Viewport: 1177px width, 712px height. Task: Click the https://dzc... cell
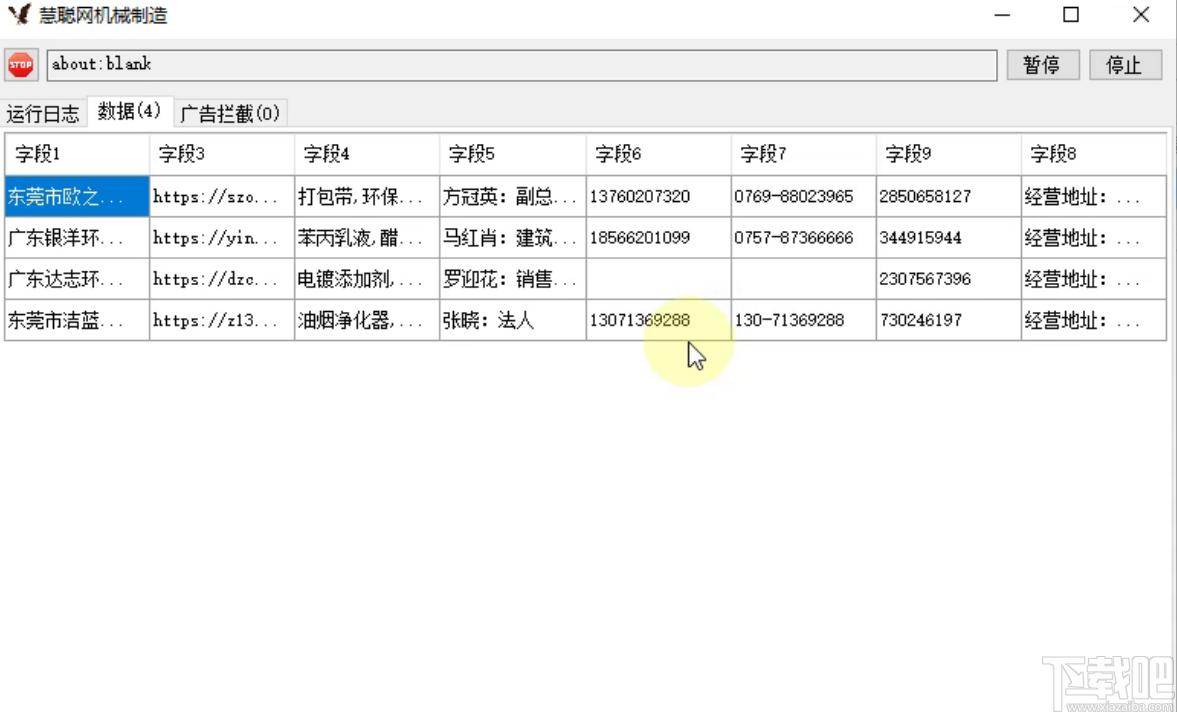222,279
